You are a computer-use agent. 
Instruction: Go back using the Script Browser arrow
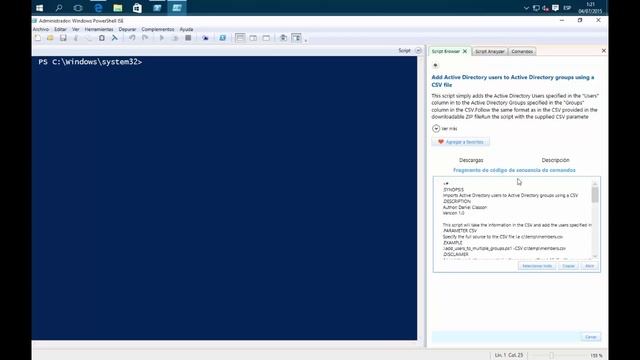tap(435, 65)
